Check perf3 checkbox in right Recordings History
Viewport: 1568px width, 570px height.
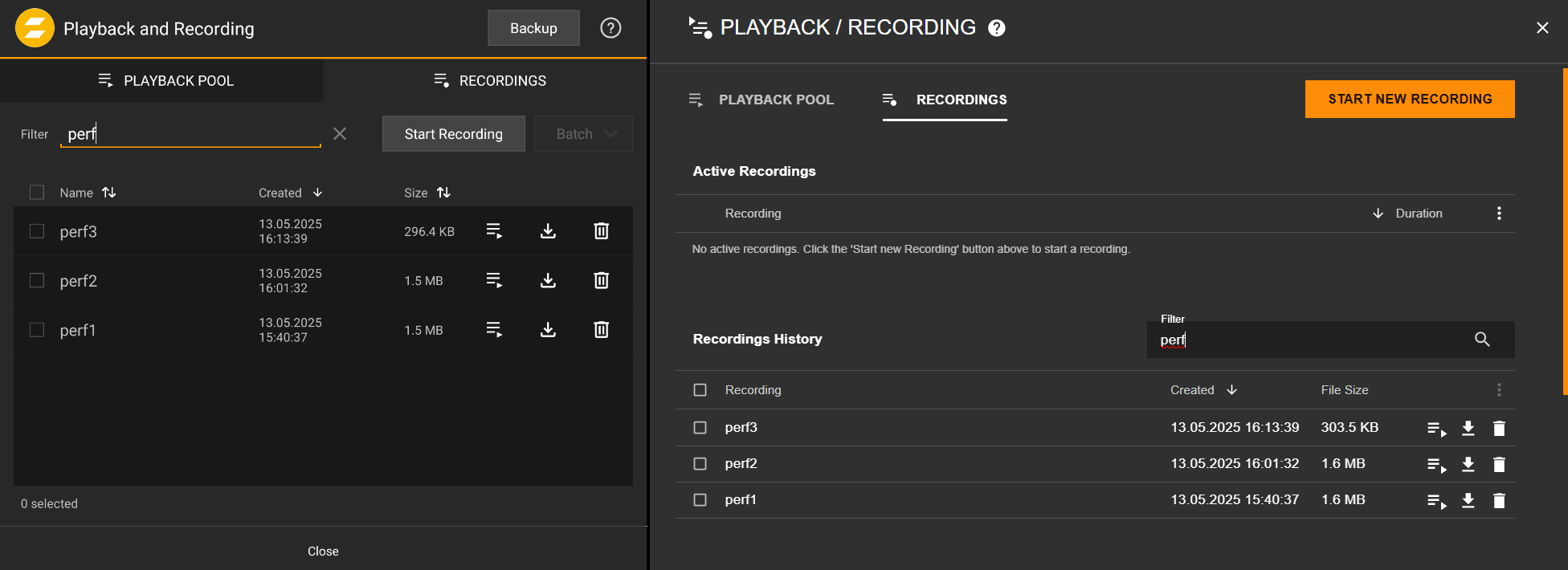pyautogui.click(x=700, y=428)
